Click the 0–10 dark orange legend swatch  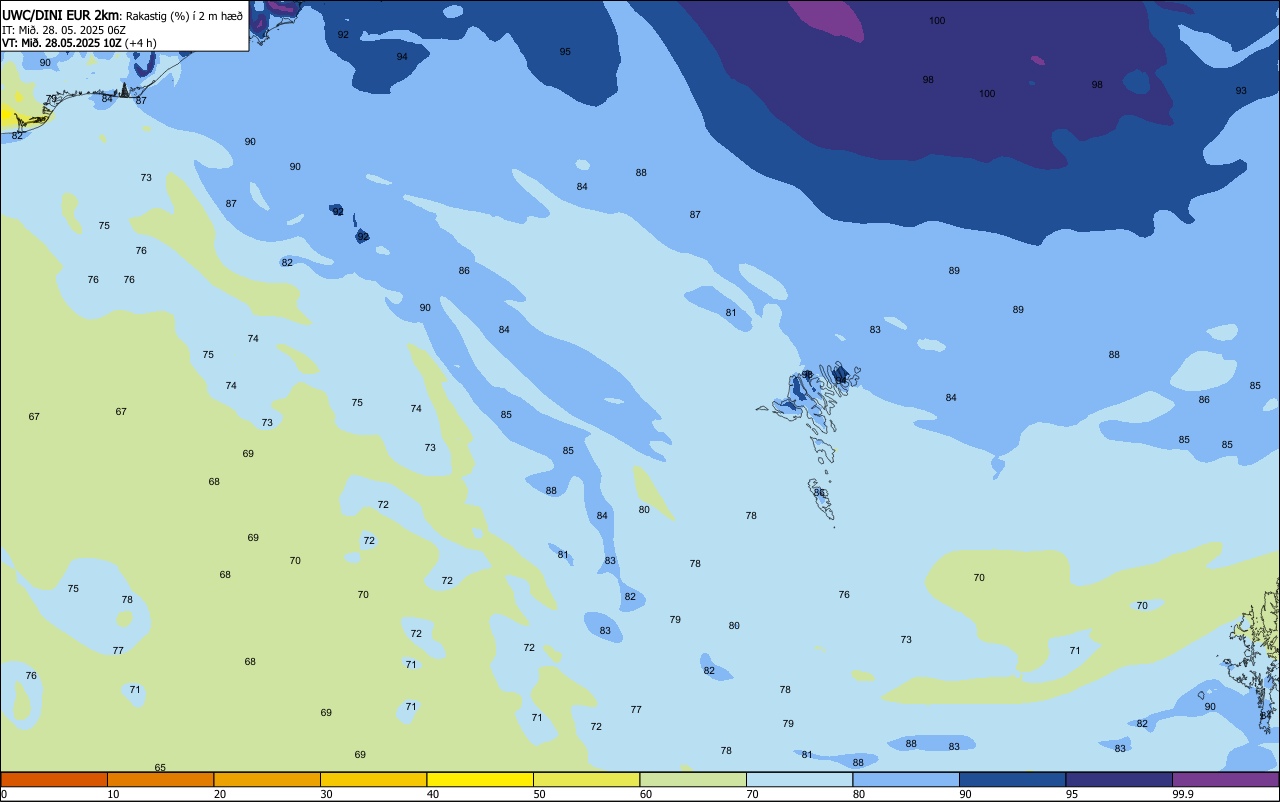click(x=54, y=779)
